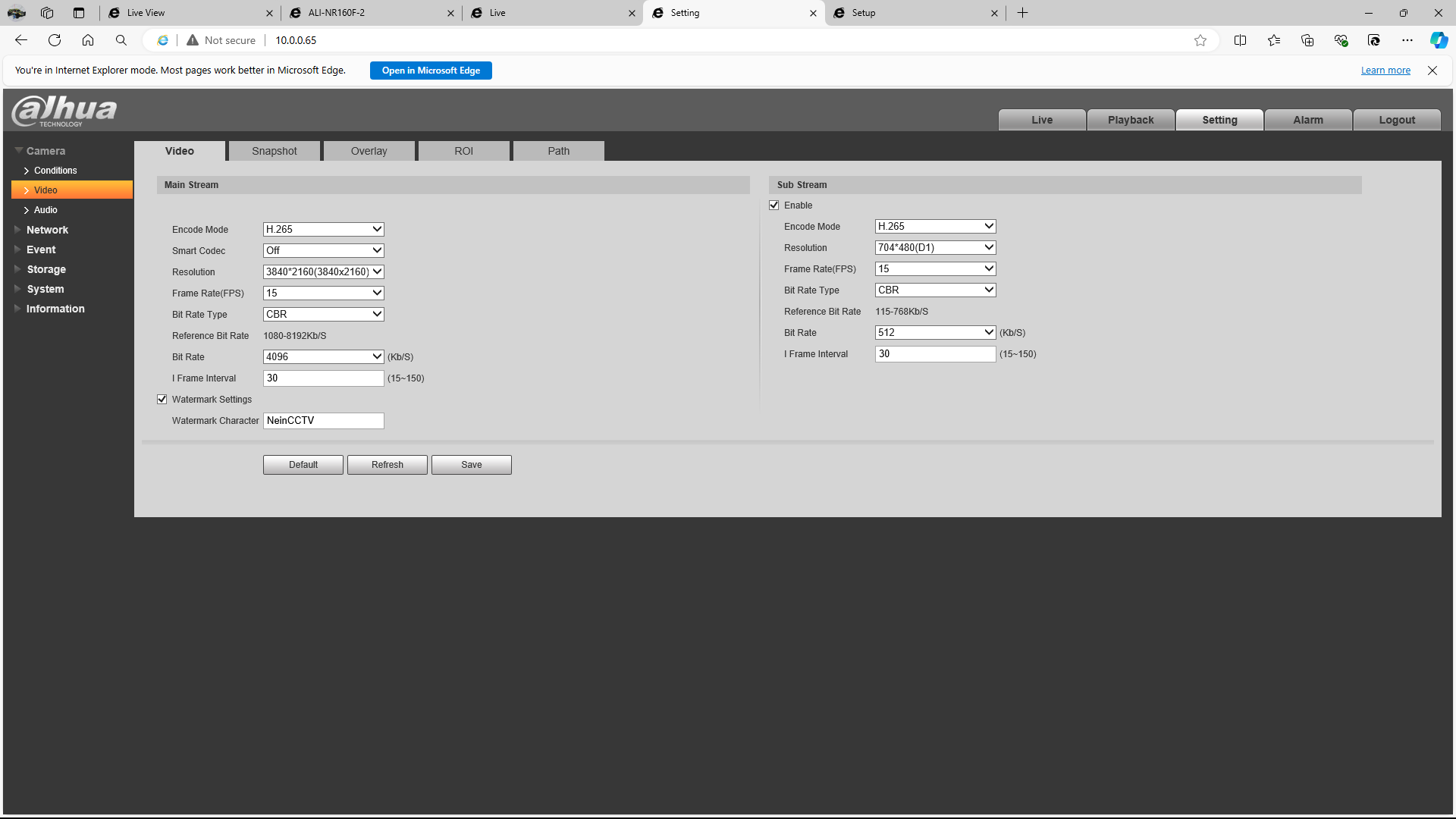
Task: Click Open in Microsoft Edge button
Action: pos(431,71)
